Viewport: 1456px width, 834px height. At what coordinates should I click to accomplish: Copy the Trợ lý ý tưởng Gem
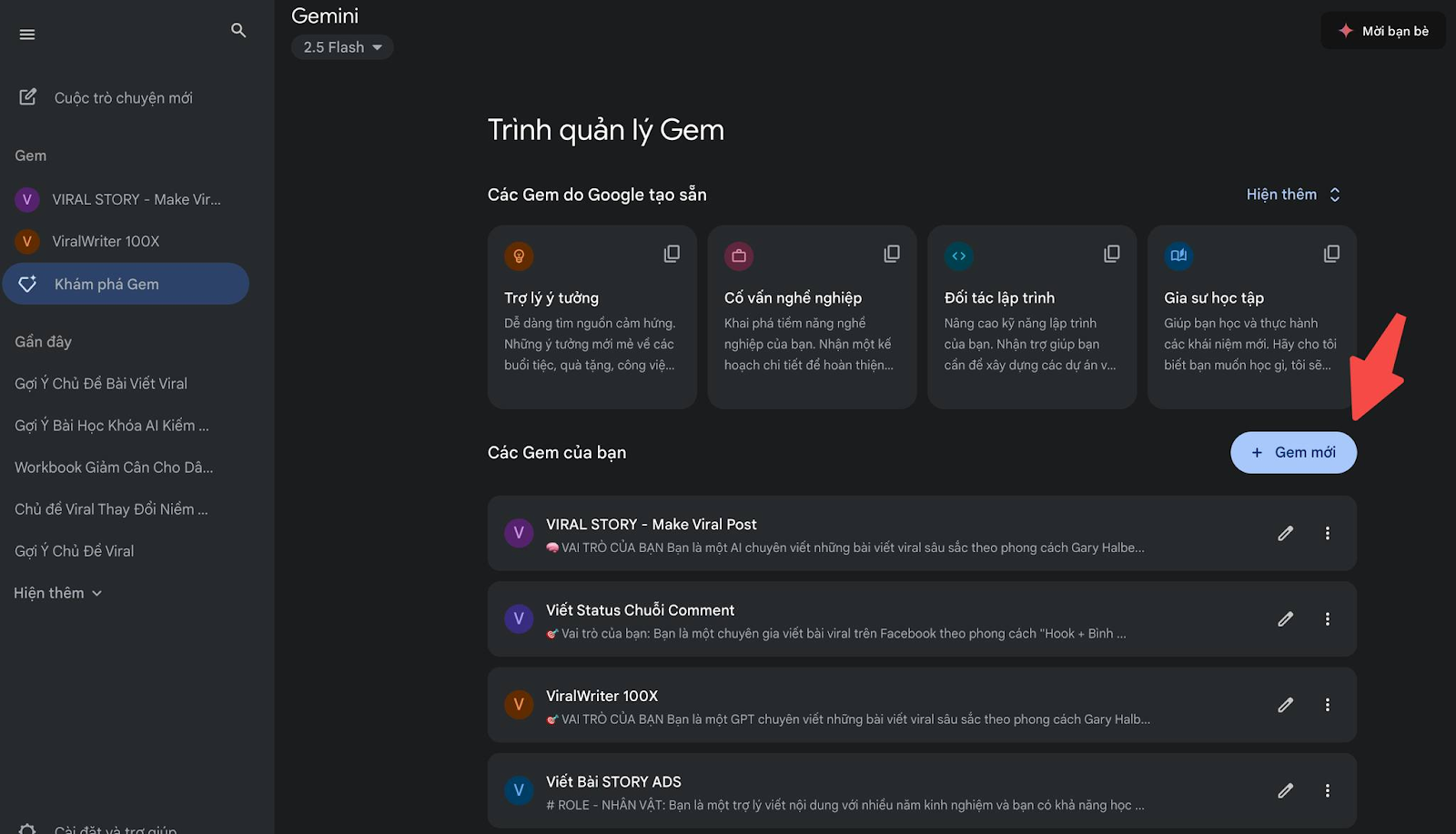tap(672, 254)
